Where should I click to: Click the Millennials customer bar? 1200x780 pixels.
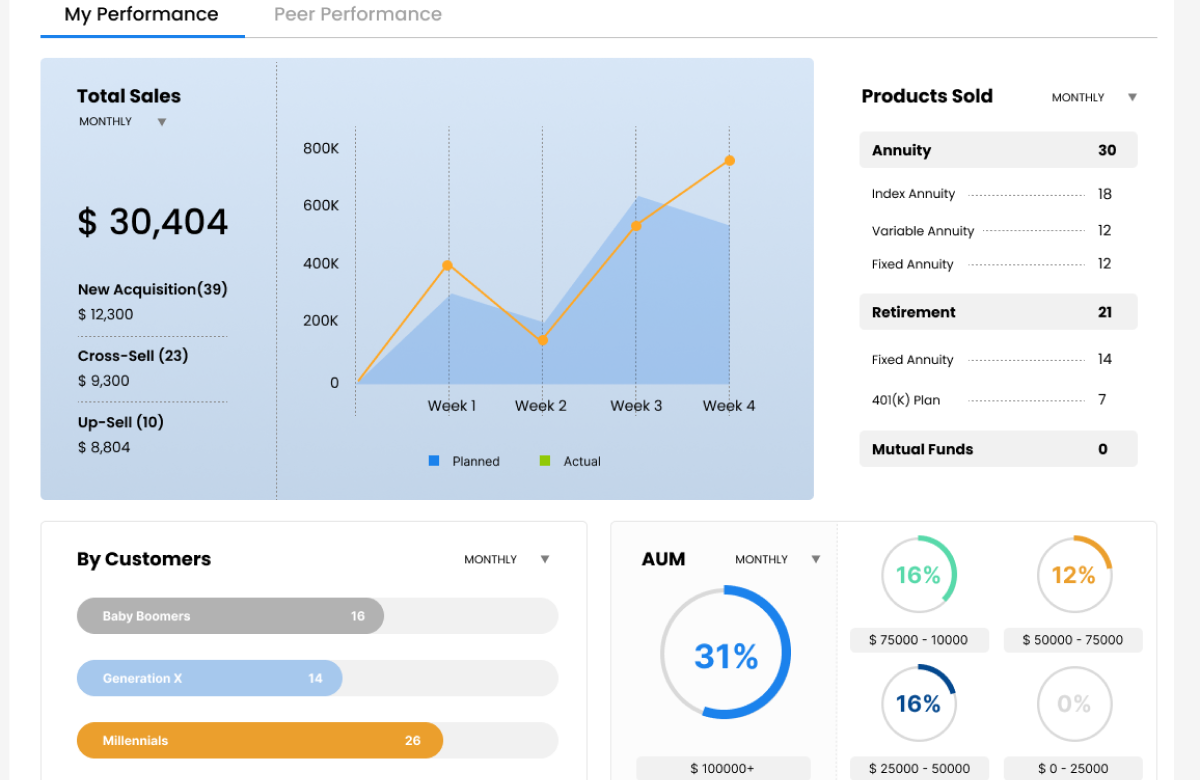[x=259, y=741]
